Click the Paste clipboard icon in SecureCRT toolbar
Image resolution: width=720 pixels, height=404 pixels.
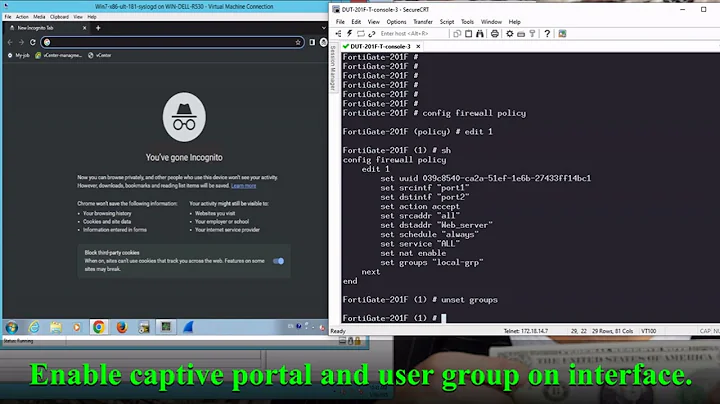(468, 34)
